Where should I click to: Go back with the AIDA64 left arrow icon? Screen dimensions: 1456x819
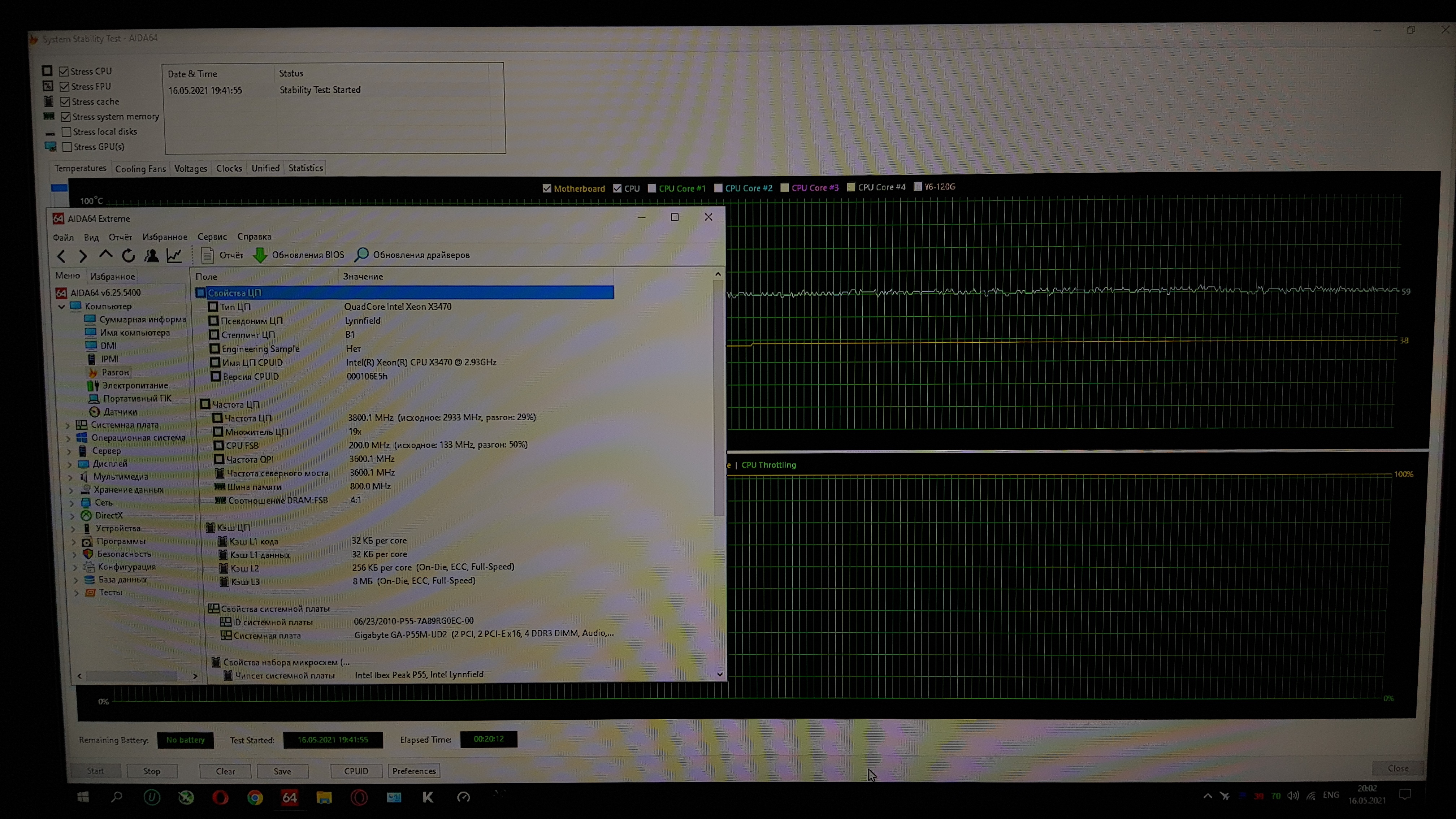[x=61, y=256]
